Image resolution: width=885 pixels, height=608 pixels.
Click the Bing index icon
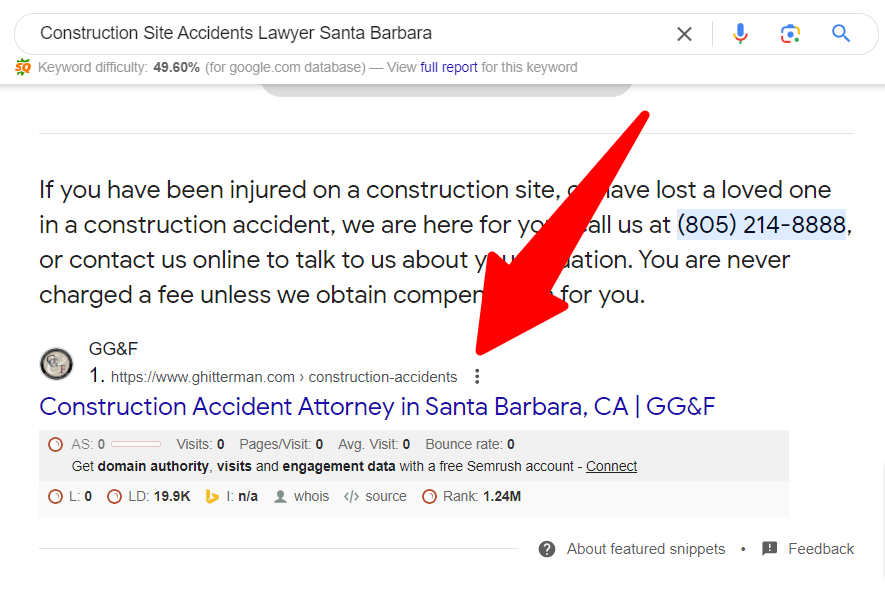(x=212, y=496)
